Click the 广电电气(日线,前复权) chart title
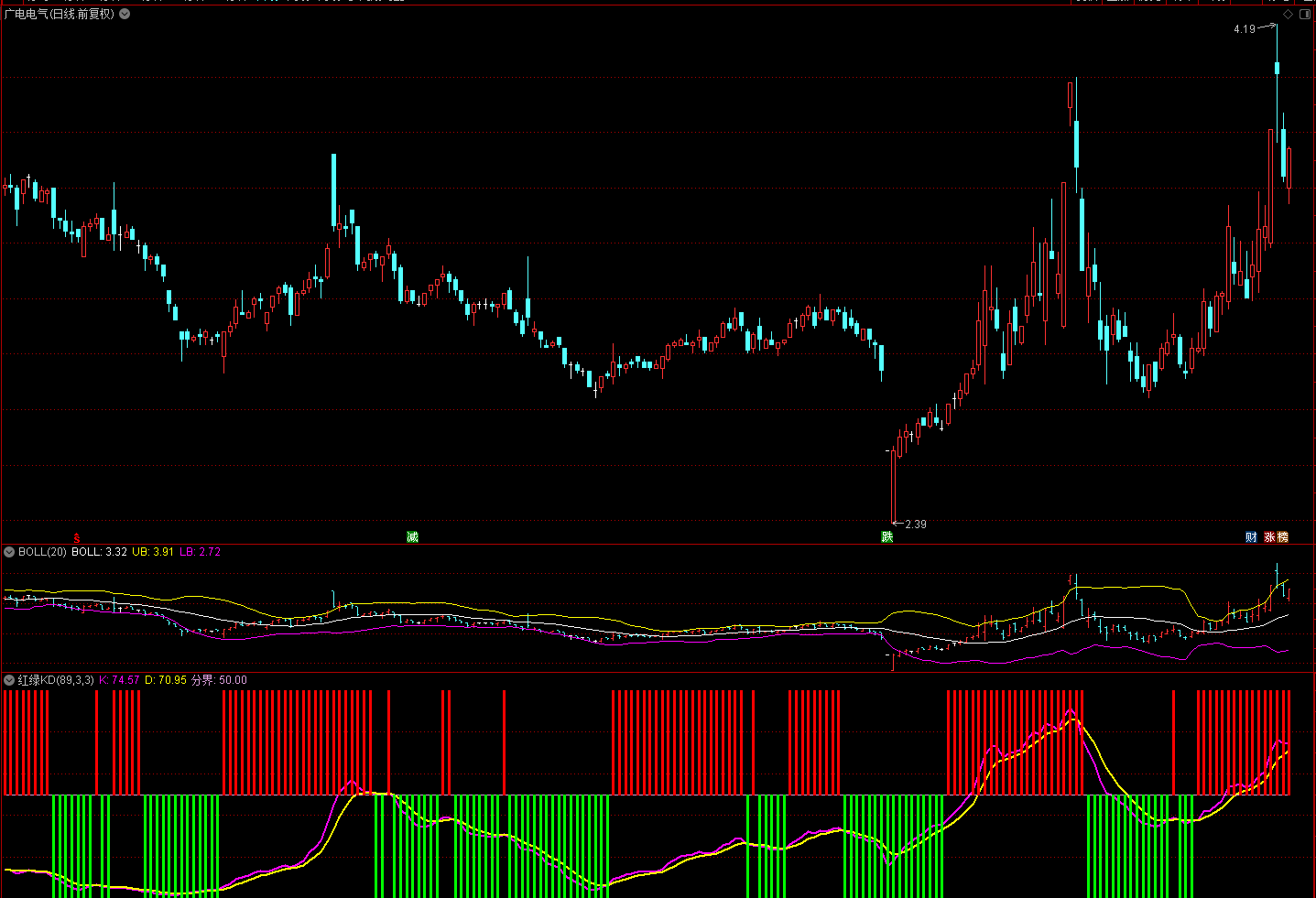 (x=60, y=14)
